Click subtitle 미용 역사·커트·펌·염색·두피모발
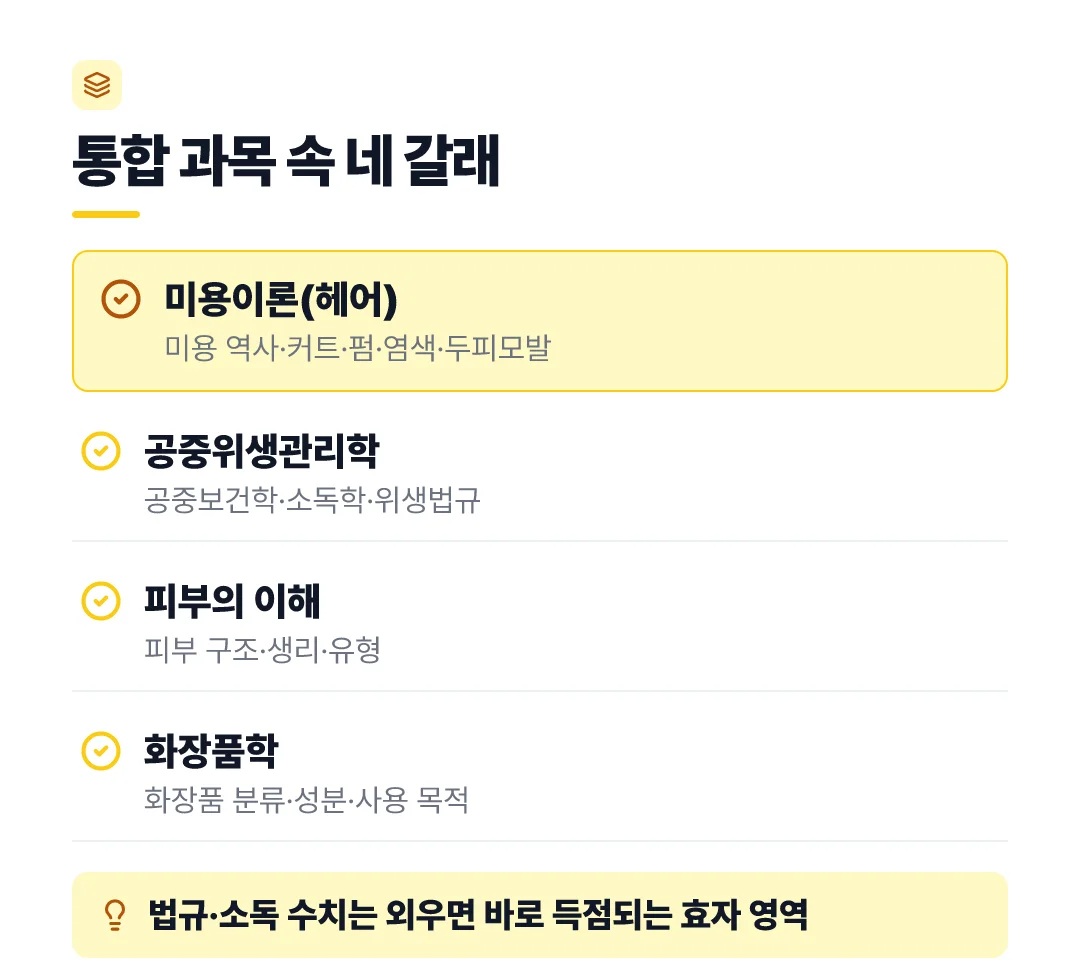 tap(357, 348)
